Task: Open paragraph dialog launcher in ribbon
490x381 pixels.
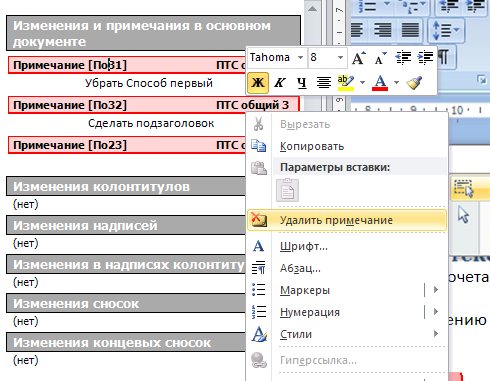Action: pos(481,79)
